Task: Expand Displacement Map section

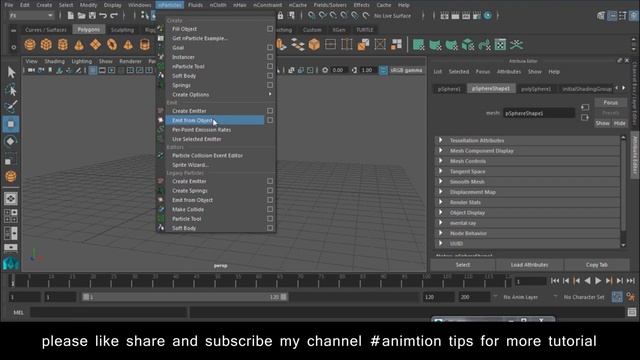Action: point(440,191)
